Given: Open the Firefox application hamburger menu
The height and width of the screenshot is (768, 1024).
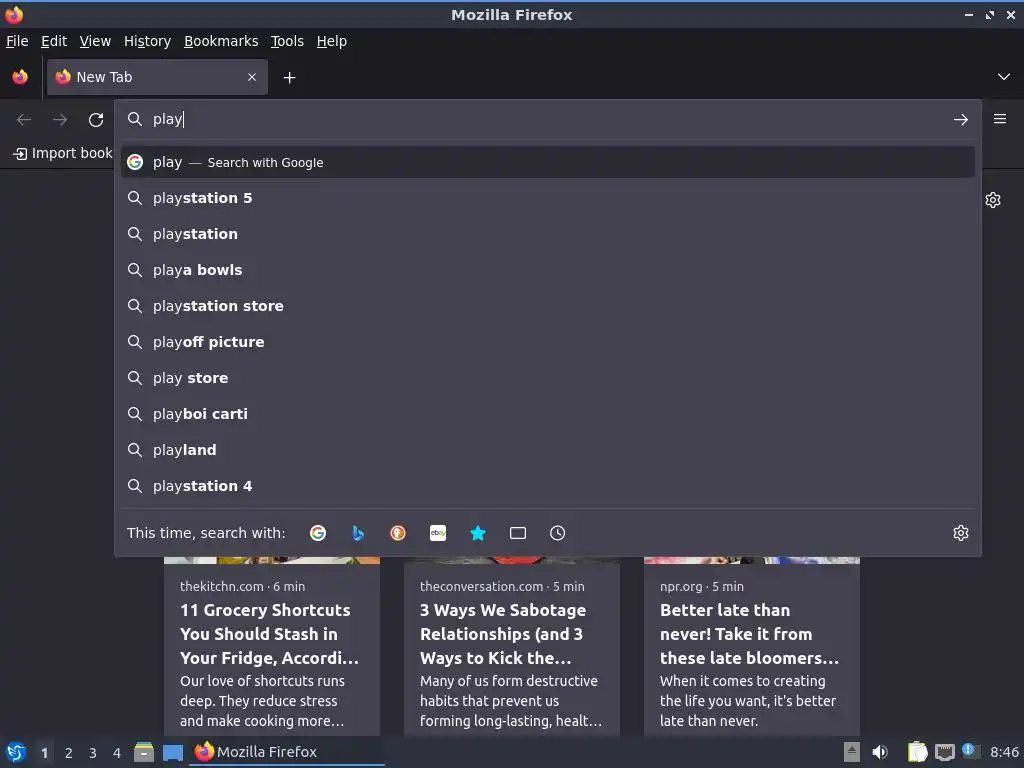Looking at the screenshot, I should click(x=1000, y=119).
